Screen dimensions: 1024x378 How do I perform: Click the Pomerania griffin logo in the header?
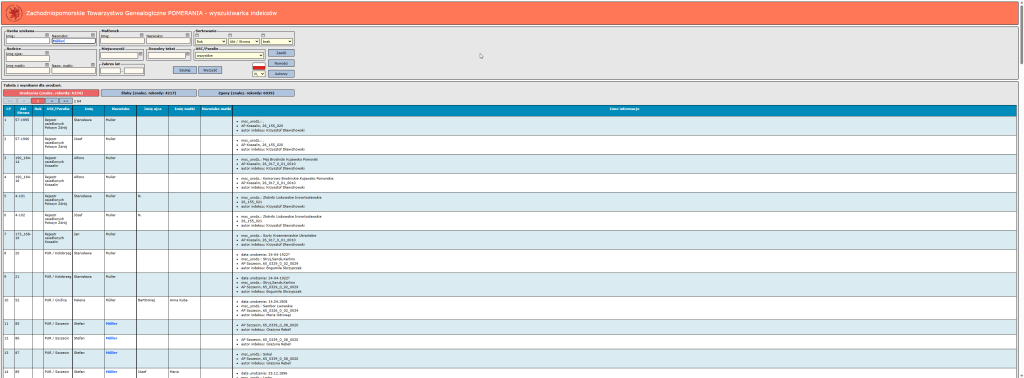click(14, 13)
